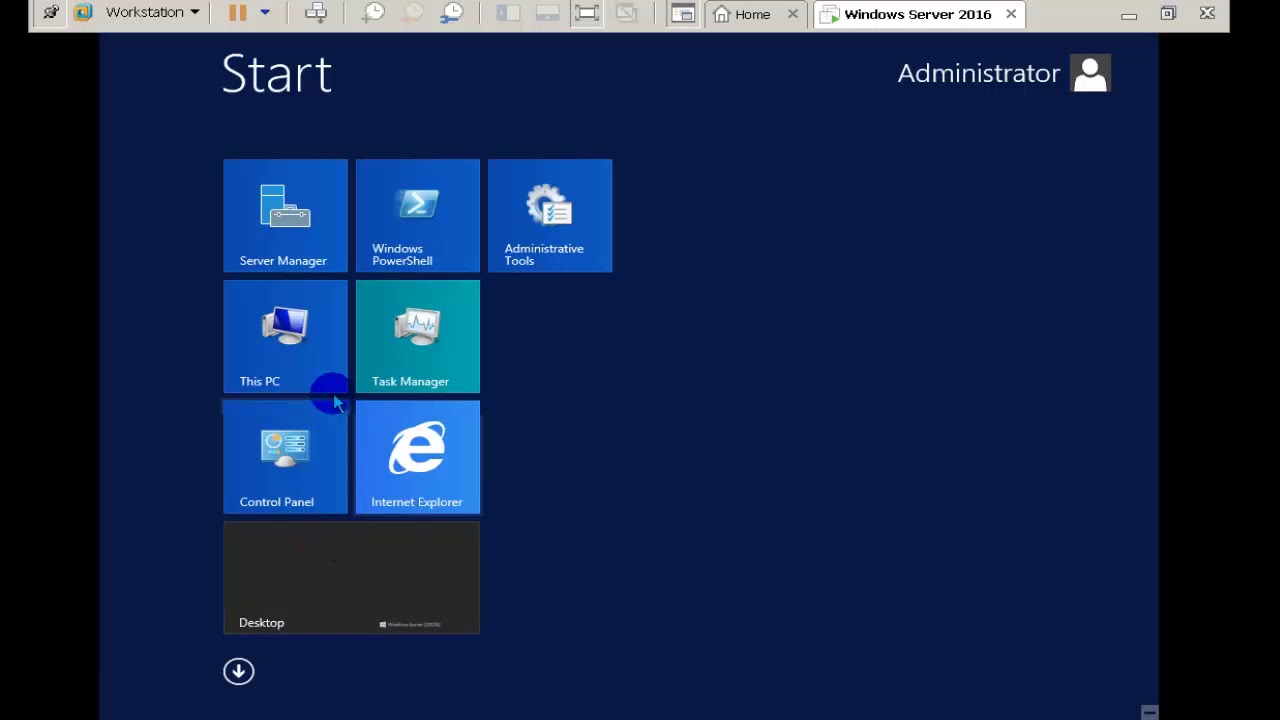The height and width of the screenshot is (720, 1280).
Task: Close the Windows Server 2016 tab
Action: pyautogui.click(x=1011, y=14)
